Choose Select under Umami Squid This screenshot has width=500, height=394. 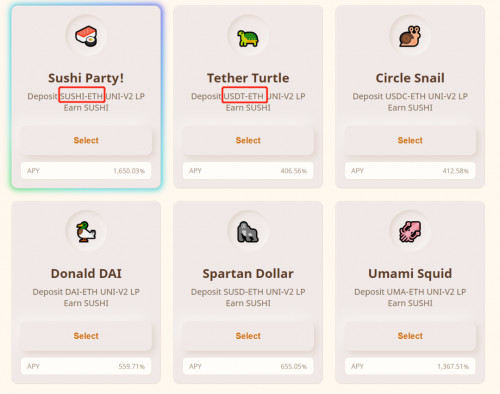click(x=410, y=336)
